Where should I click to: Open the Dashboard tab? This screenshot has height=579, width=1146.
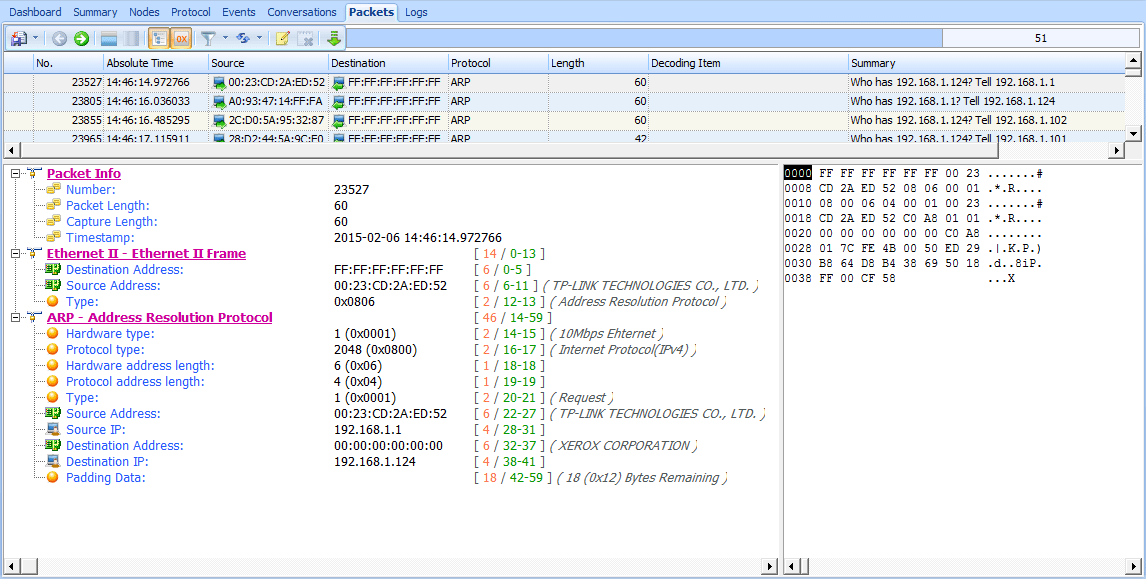tap(35, 12)
